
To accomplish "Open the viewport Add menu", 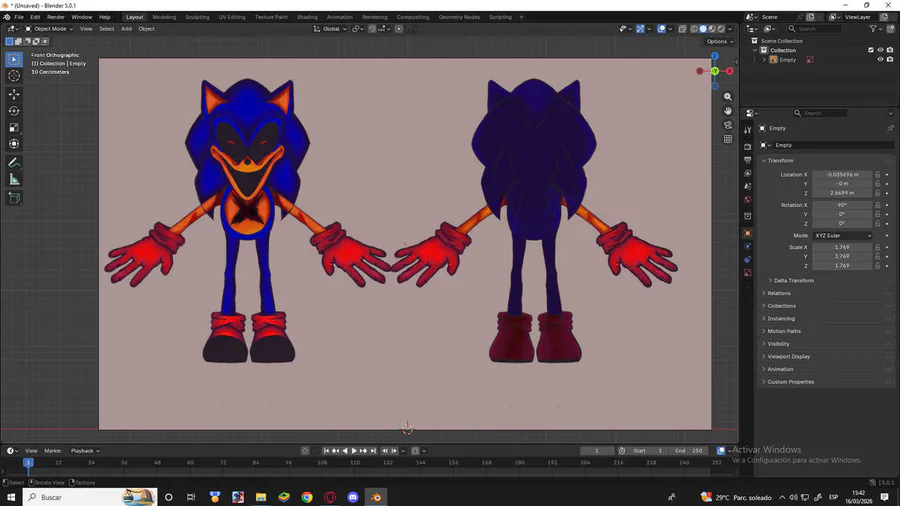I will pos(126,29).
